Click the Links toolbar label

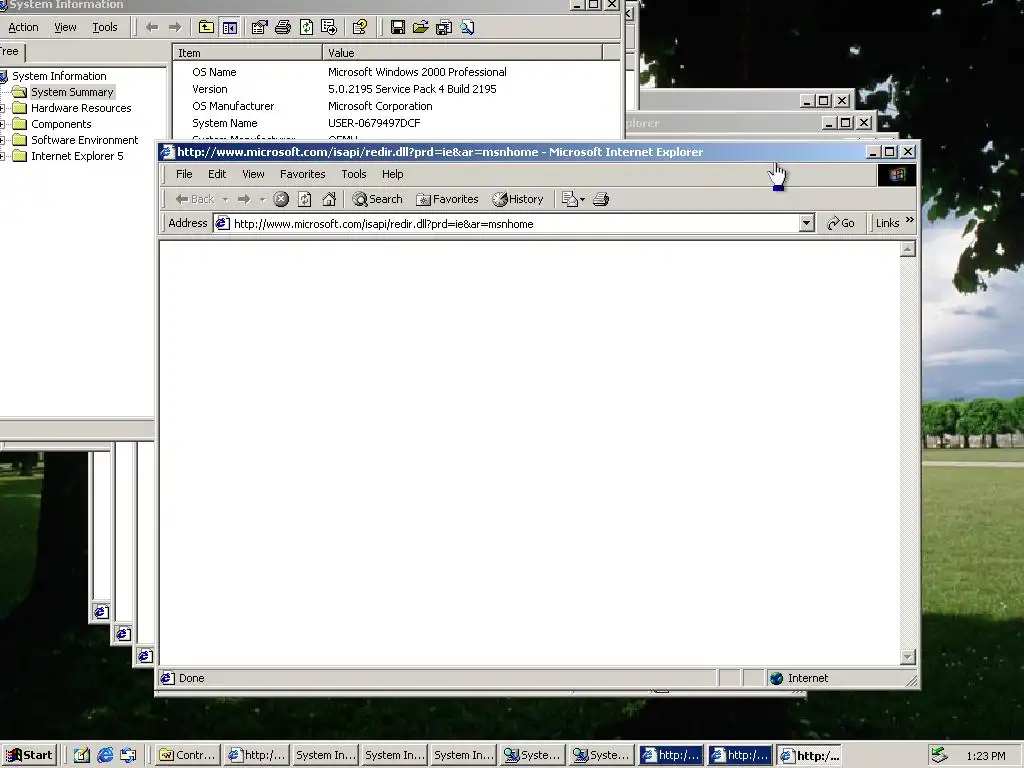pyautogui.click(x=888, y=223)
